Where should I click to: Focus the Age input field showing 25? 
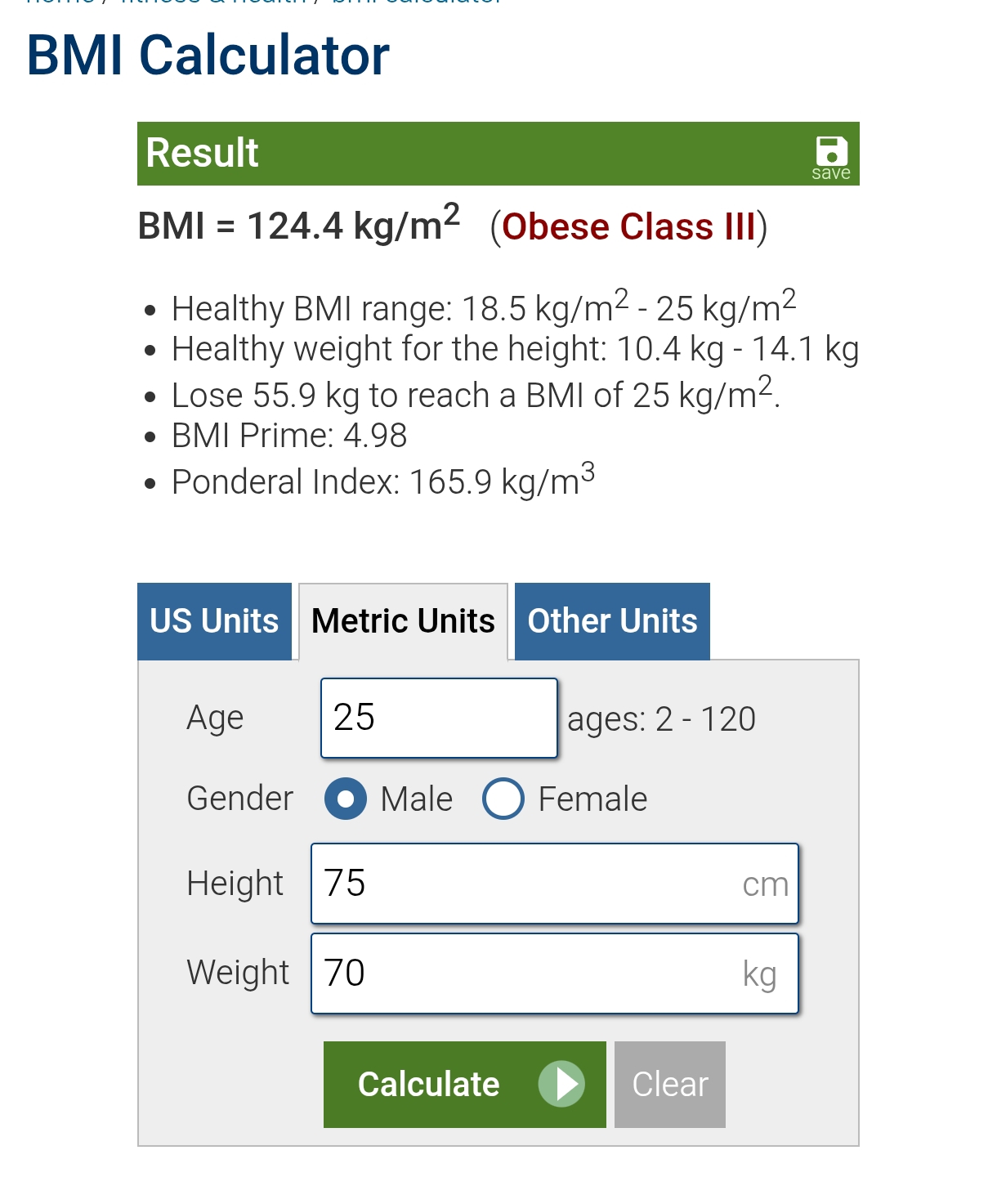tap(439, 718)
